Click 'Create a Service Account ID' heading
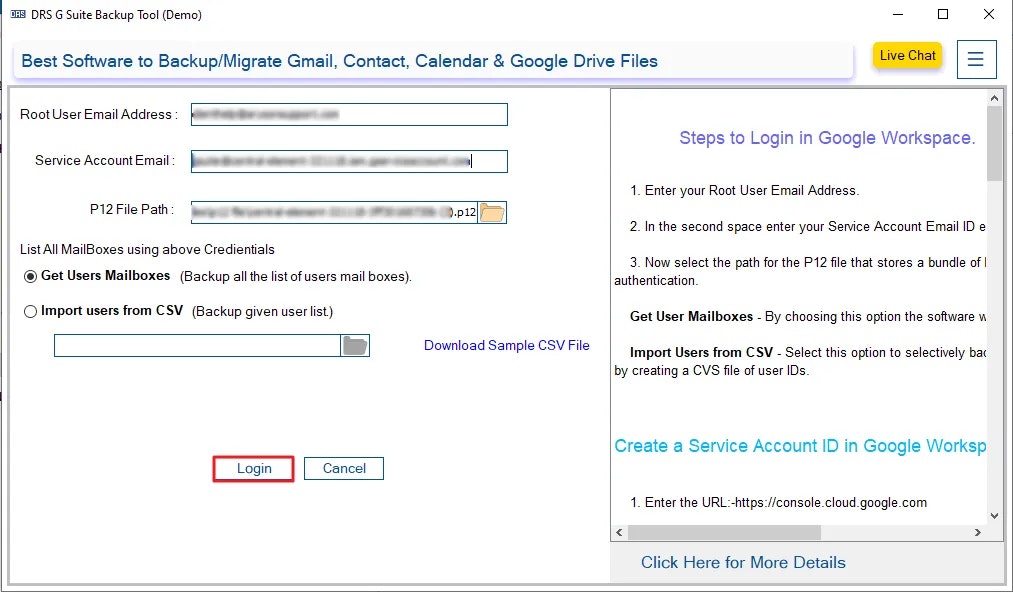The height and width of the screenshot is (592, 1013). coord(800,446)
